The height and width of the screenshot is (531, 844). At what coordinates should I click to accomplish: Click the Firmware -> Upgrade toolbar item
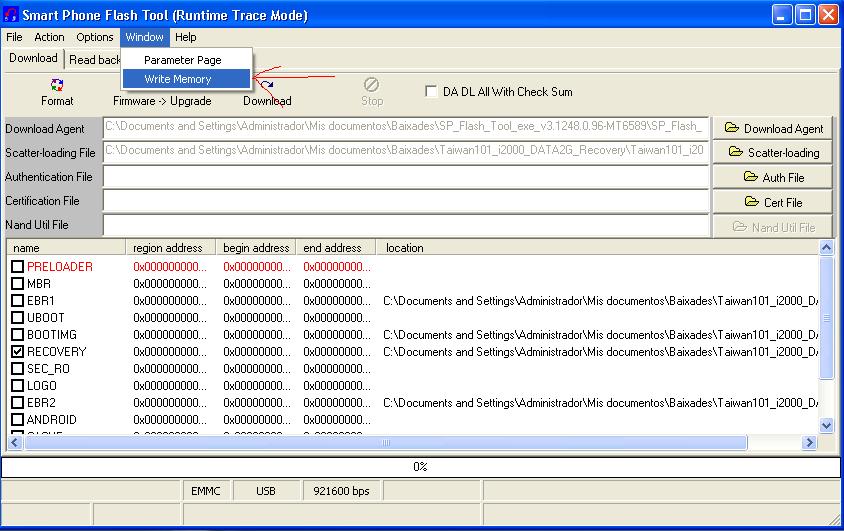[x=162, y=101]
